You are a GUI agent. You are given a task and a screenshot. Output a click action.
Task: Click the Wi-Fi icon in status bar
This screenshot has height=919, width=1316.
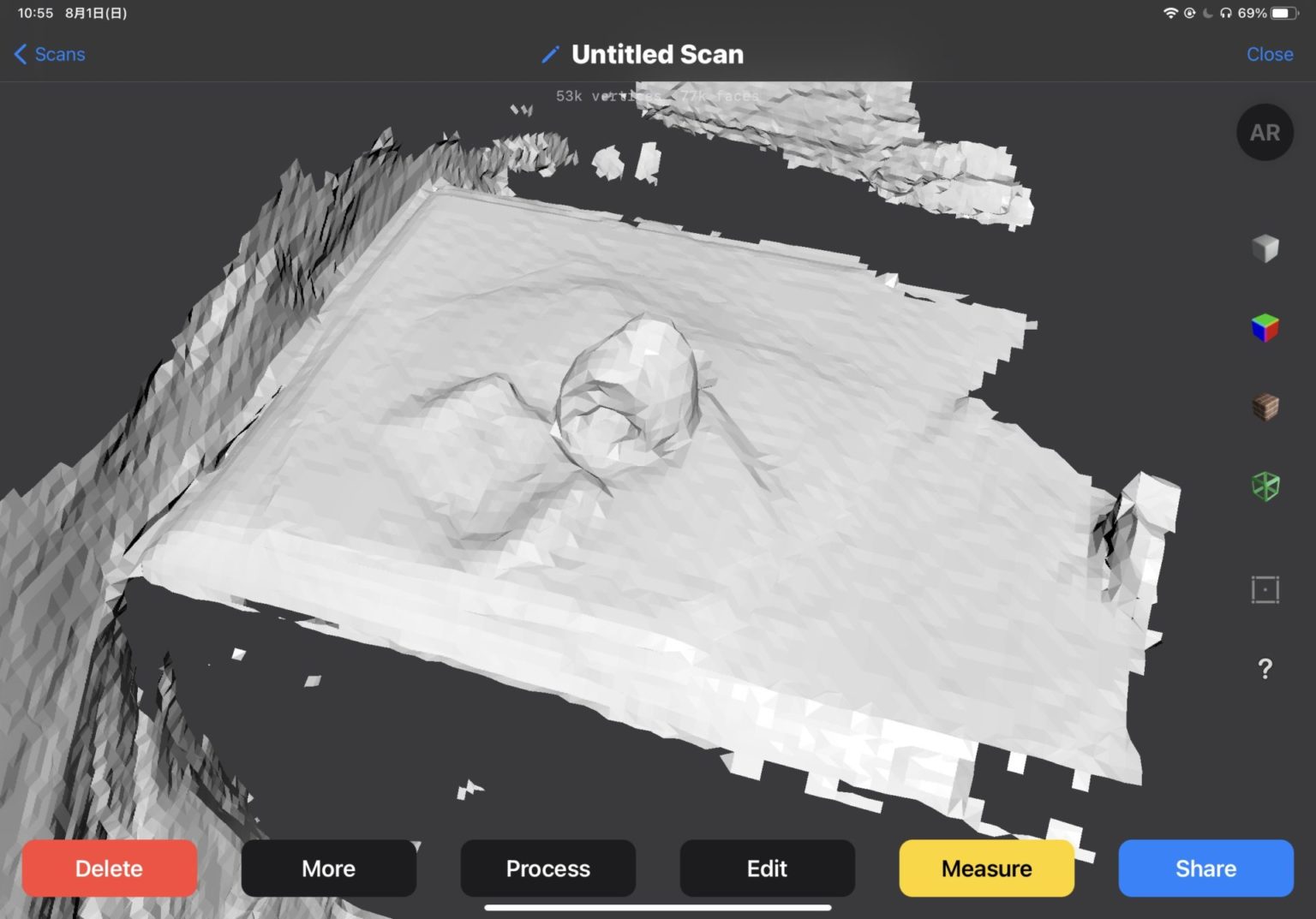coord(1170,13)
